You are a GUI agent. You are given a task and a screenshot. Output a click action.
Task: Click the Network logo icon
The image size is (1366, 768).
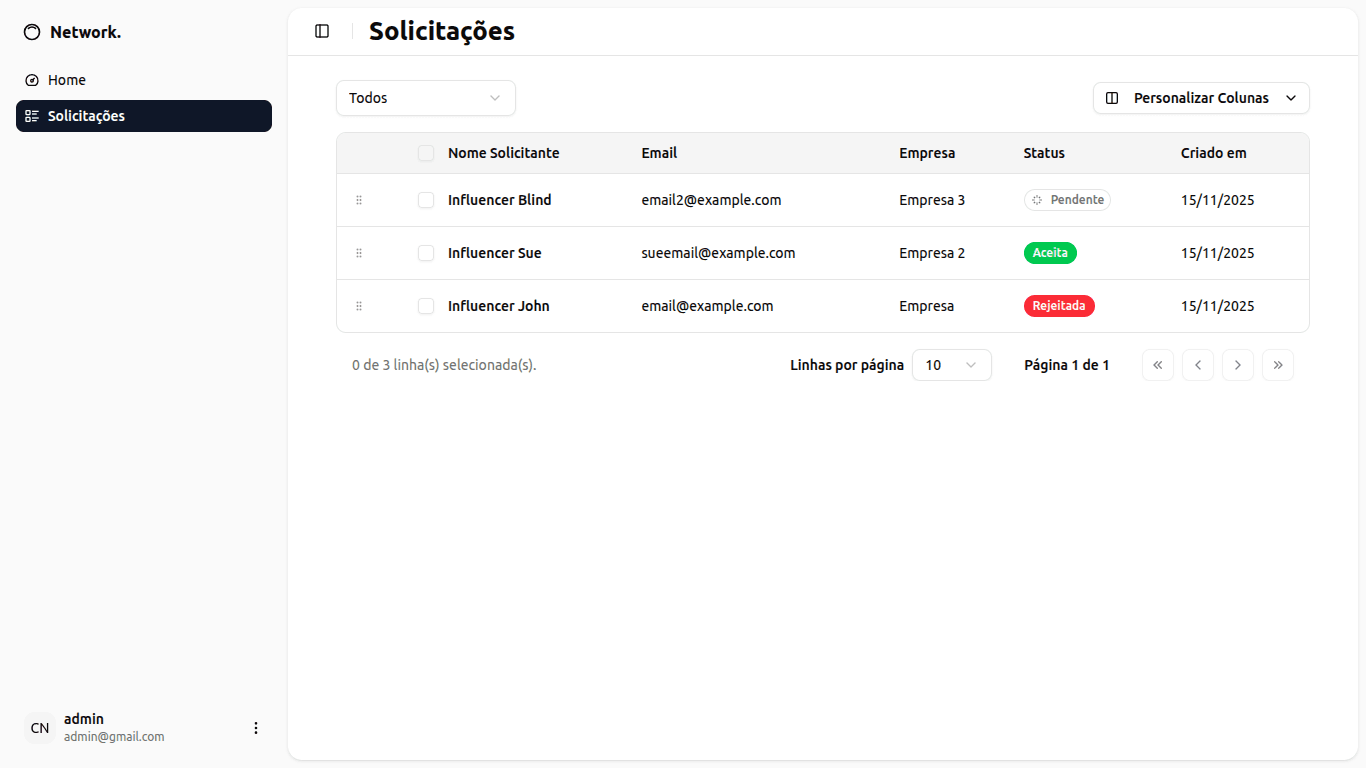[31, 31]
